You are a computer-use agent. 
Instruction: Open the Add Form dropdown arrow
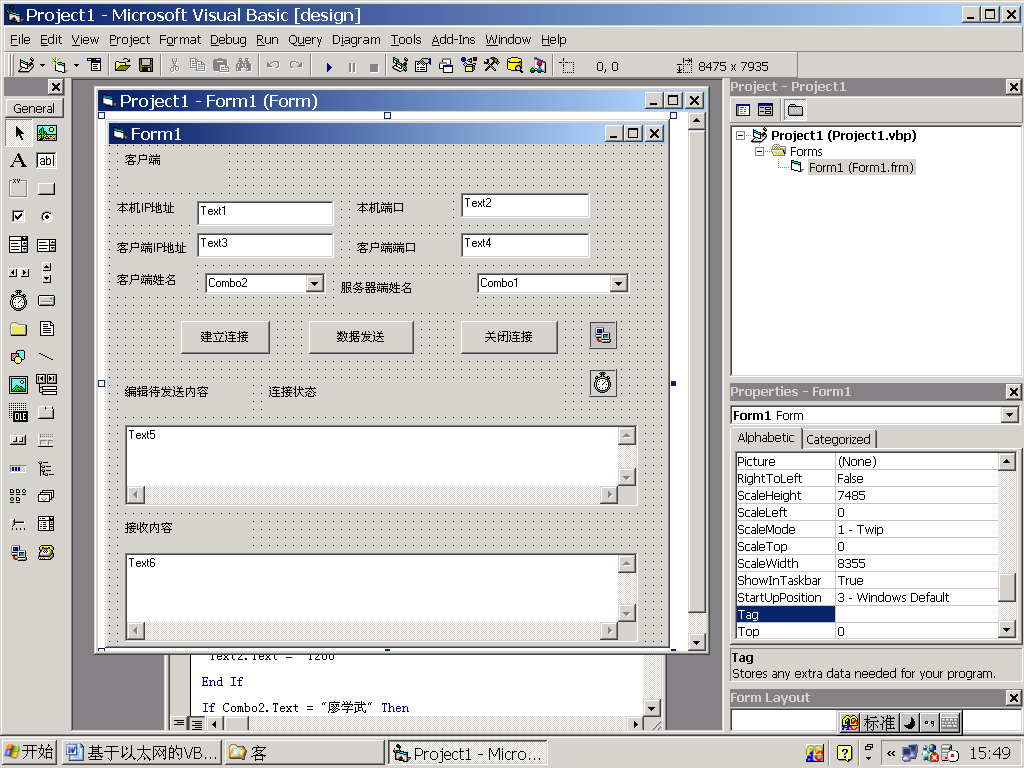[76, 65]
